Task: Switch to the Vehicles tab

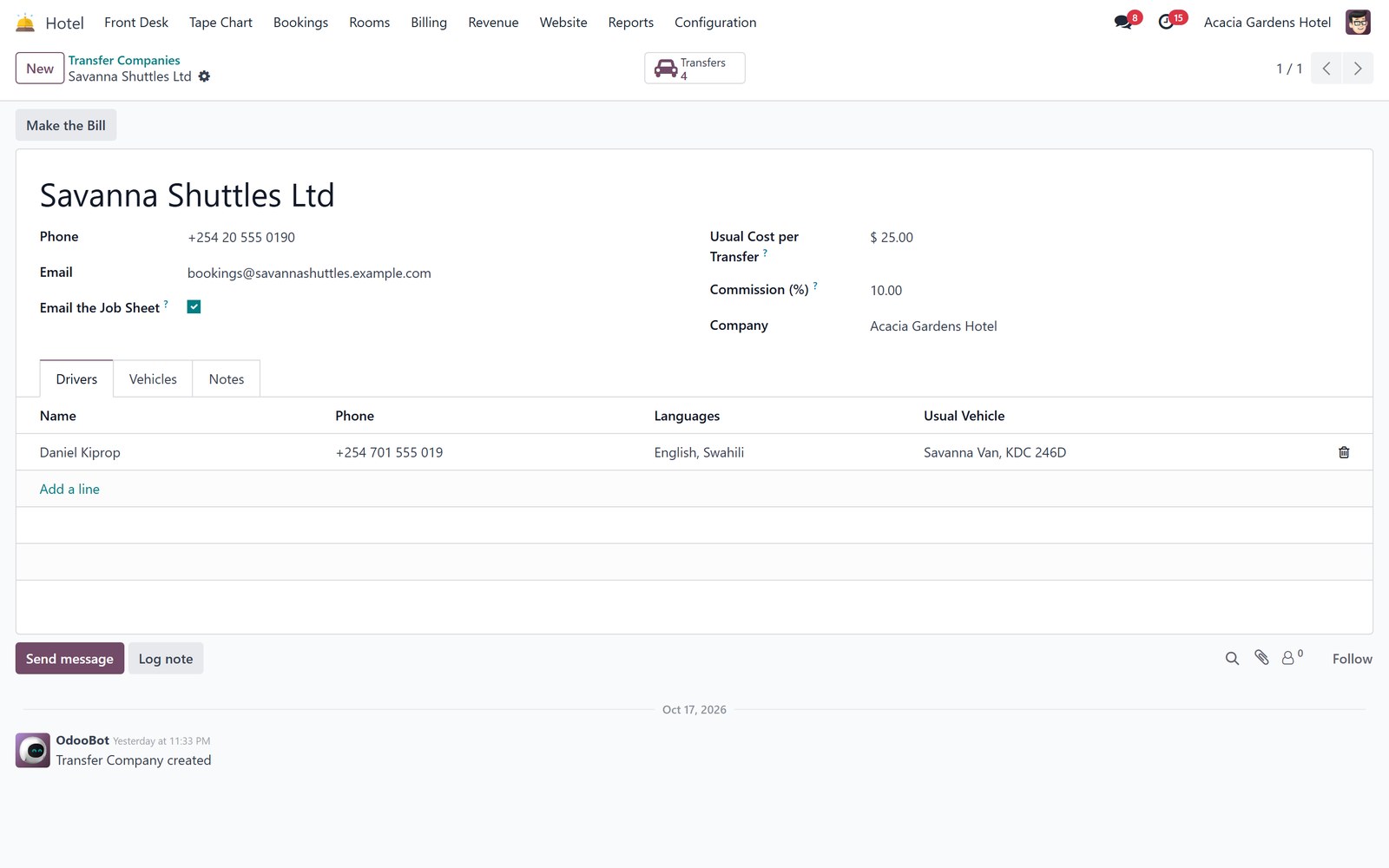Action: (x=153, y=379)
